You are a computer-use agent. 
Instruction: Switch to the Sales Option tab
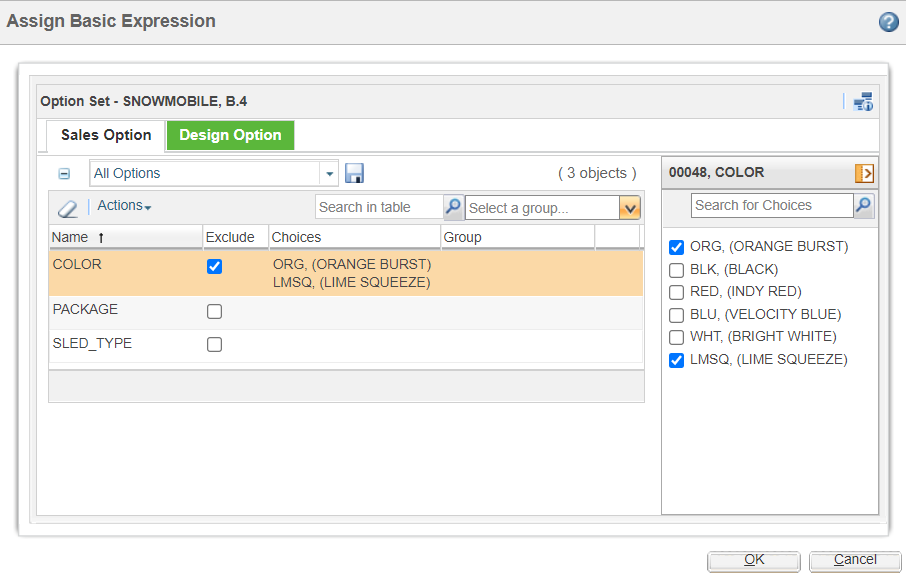[105, 135]
